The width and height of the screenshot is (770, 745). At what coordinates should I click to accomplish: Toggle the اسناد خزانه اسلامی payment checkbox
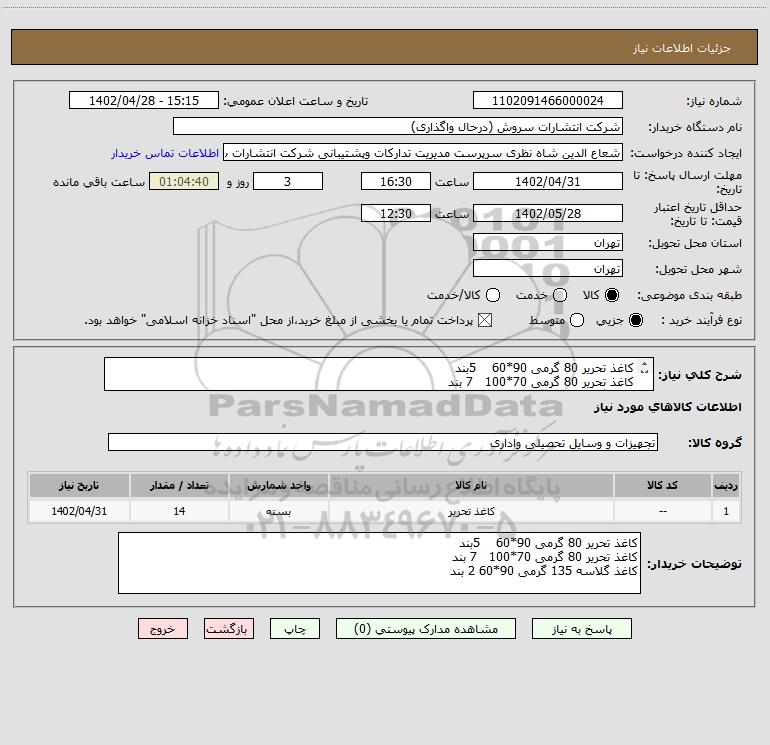(485, 320)
